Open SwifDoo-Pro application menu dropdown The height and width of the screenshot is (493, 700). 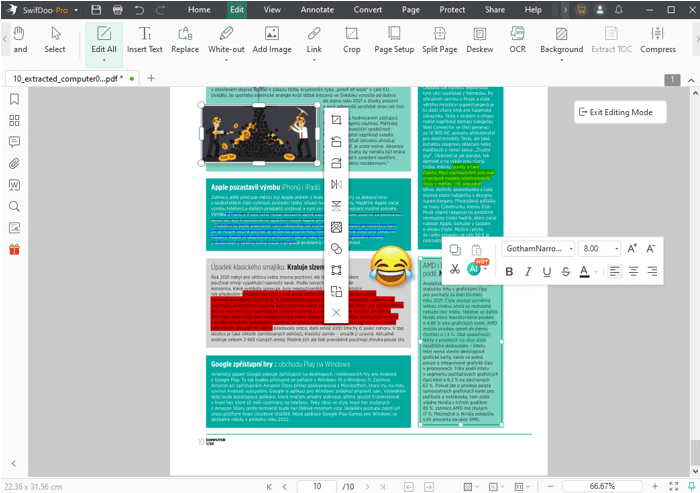pyautogui.click(x=76, y=10)
